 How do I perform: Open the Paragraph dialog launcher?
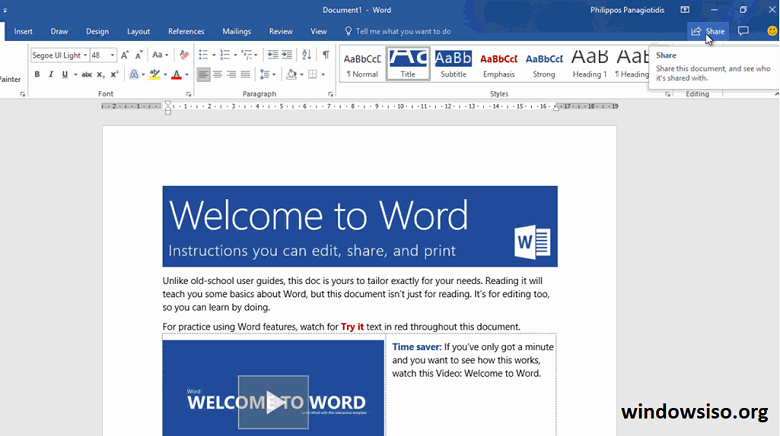point(330,94)
